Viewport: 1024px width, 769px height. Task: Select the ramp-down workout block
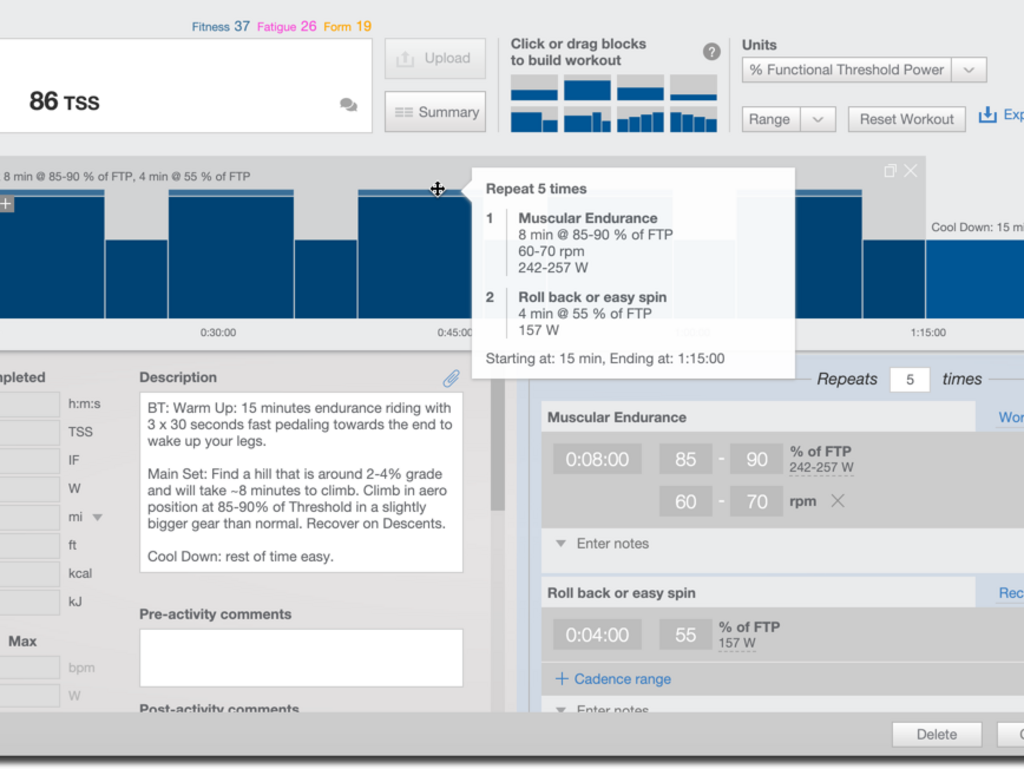pos(693,120)
